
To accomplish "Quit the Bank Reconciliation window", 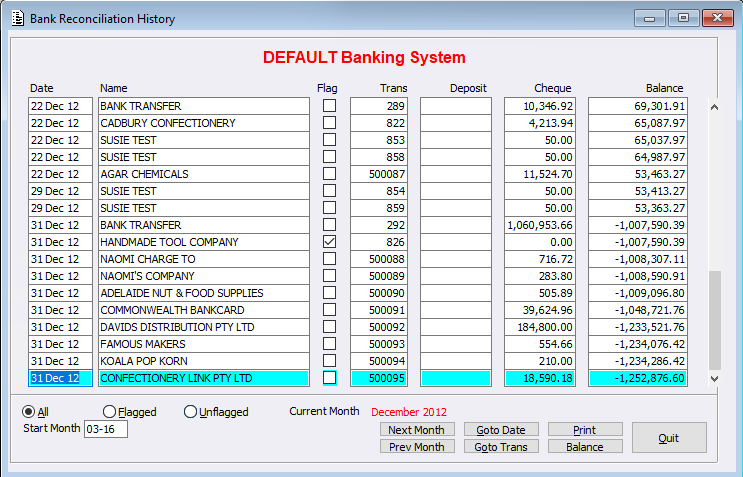I will coord(669,438).
